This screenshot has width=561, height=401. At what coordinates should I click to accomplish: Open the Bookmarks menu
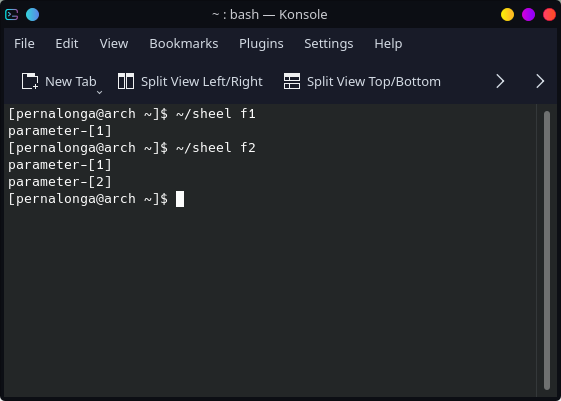click(184, 44)
